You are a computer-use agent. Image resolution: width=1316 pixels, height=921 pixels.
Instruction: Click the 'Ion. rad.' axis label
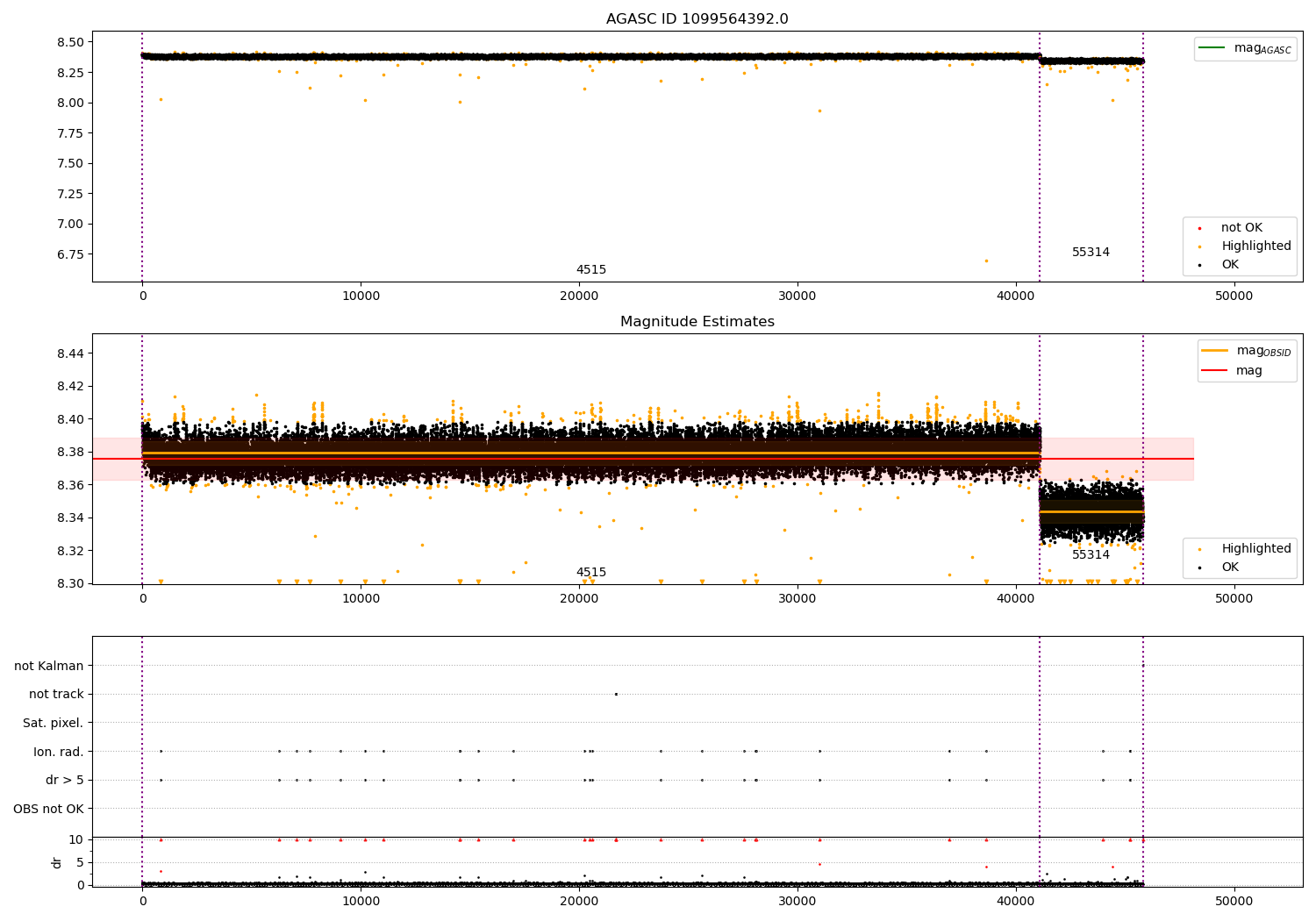(x=59, y=753)
